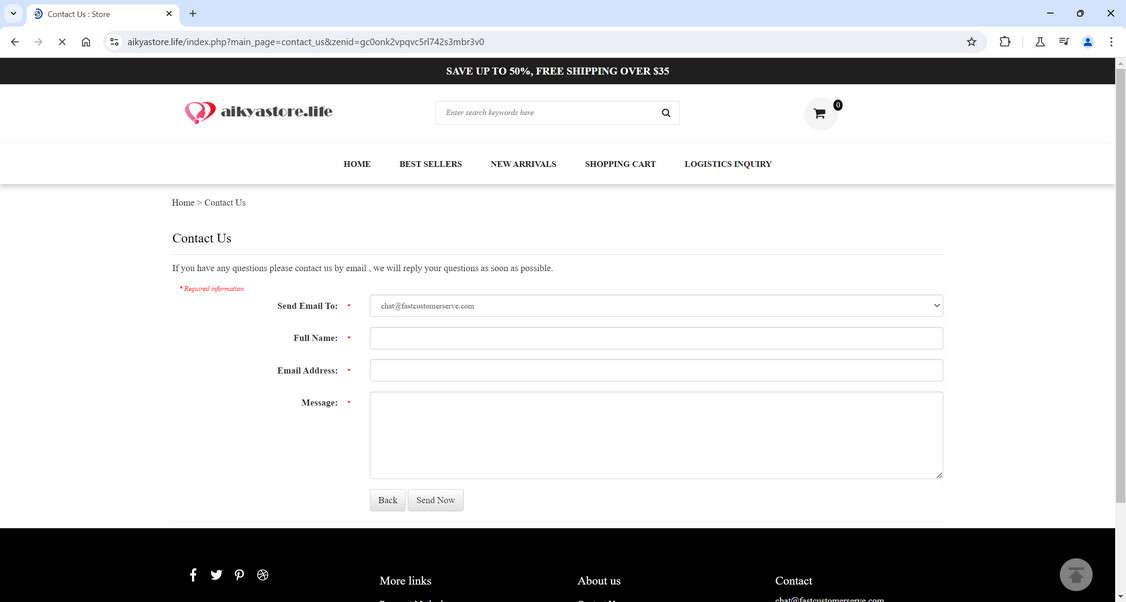View site information icon in address bar
The height and width of the screenshot is (602, 1126).
114,42
